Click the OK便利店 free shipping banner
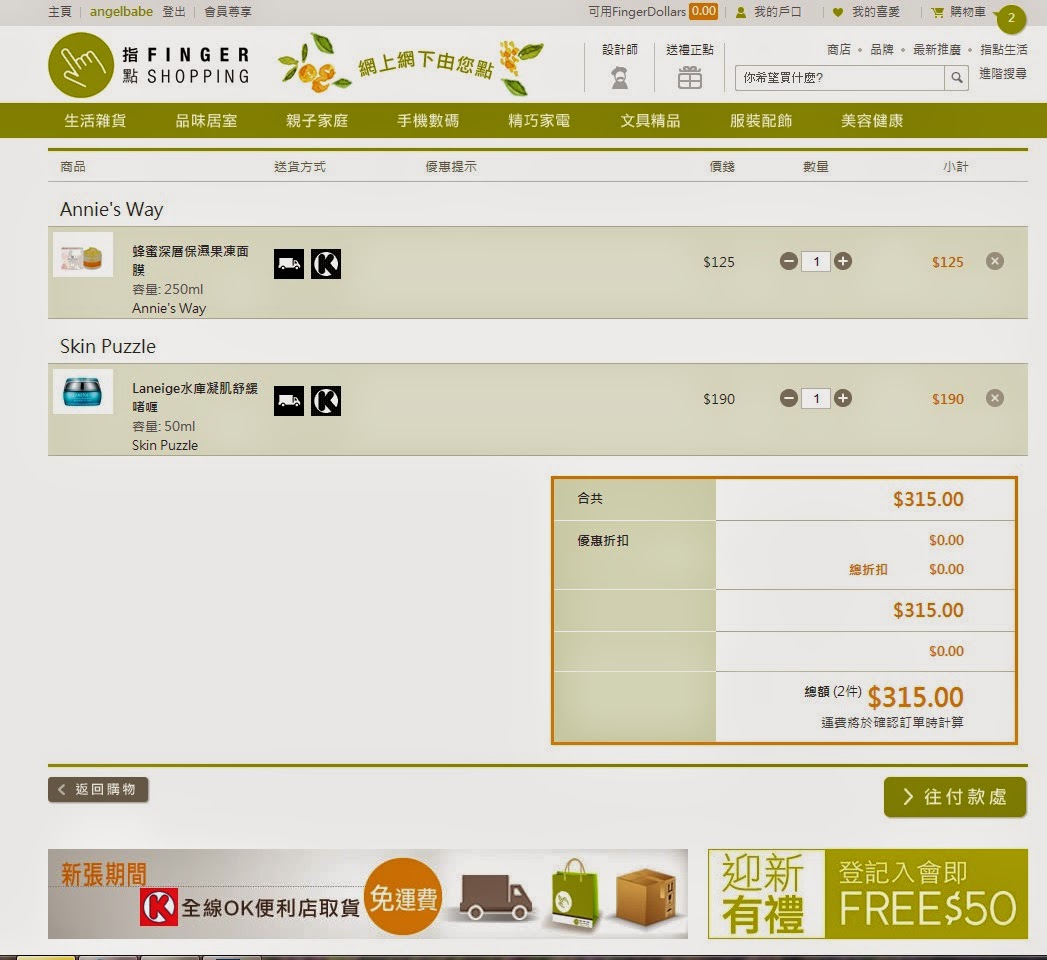Viewport: 1047px width, 960px height. (x=368, y=894)
